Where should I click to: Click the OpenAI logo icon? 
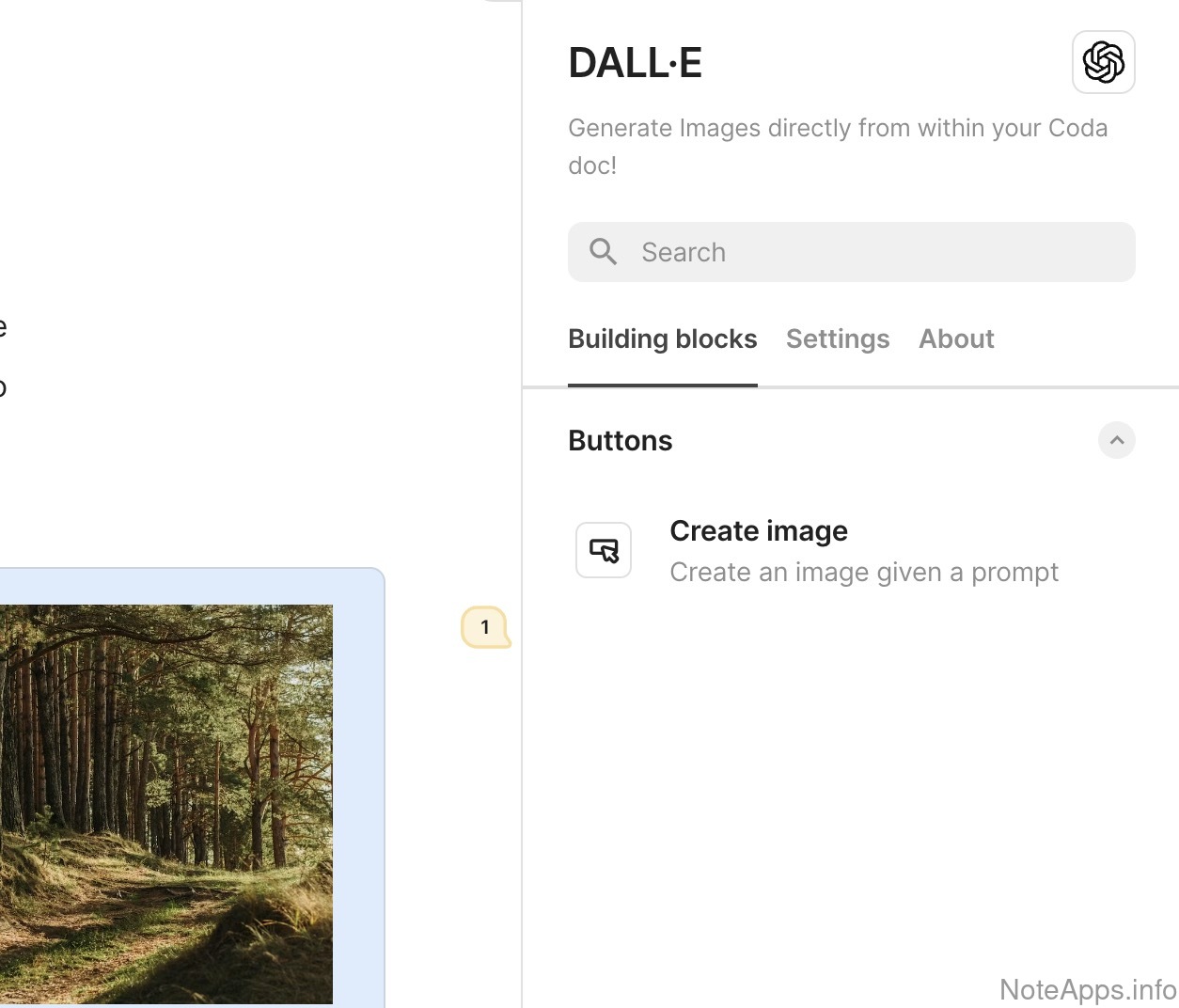click(x=1103, y=62)
